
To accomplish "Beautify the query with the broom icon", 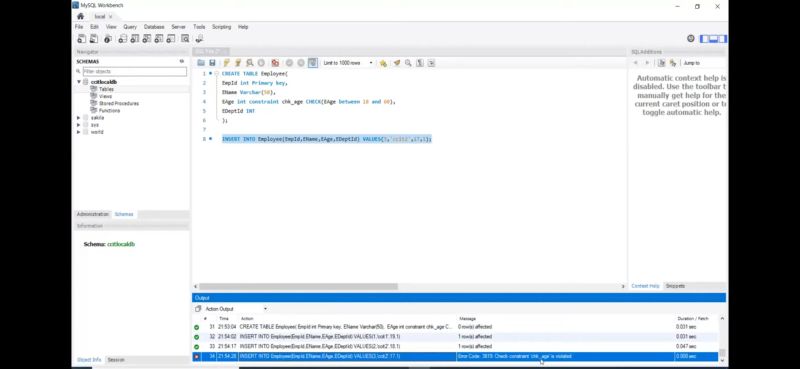I will point(396,63).
